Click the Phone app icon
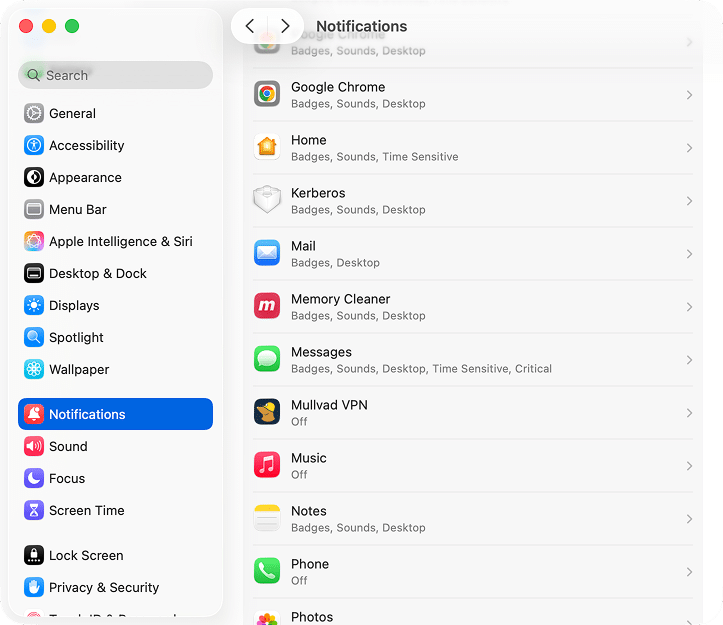The image size is (723, 625). 267,571
